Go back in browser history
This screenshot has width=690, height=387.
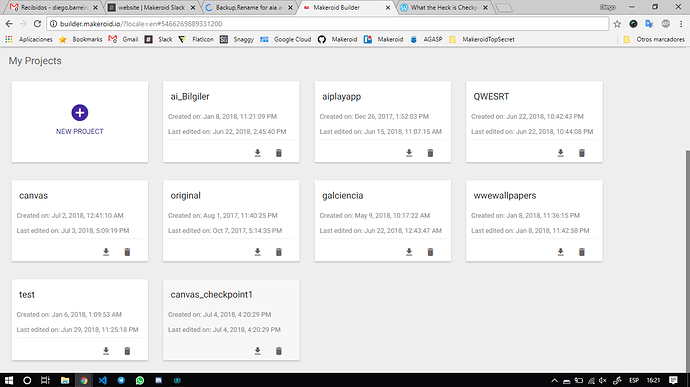click(x=9, y=24)
